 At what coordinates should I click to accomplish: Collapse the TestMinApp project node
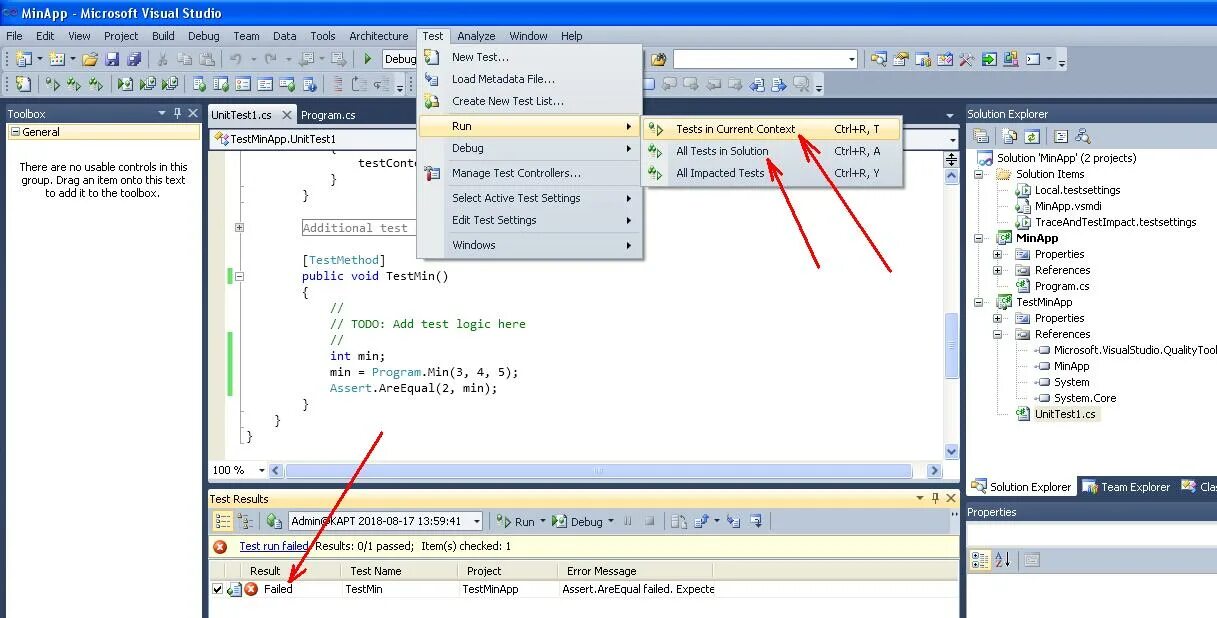pyautogui.click(x=981, y=302)
